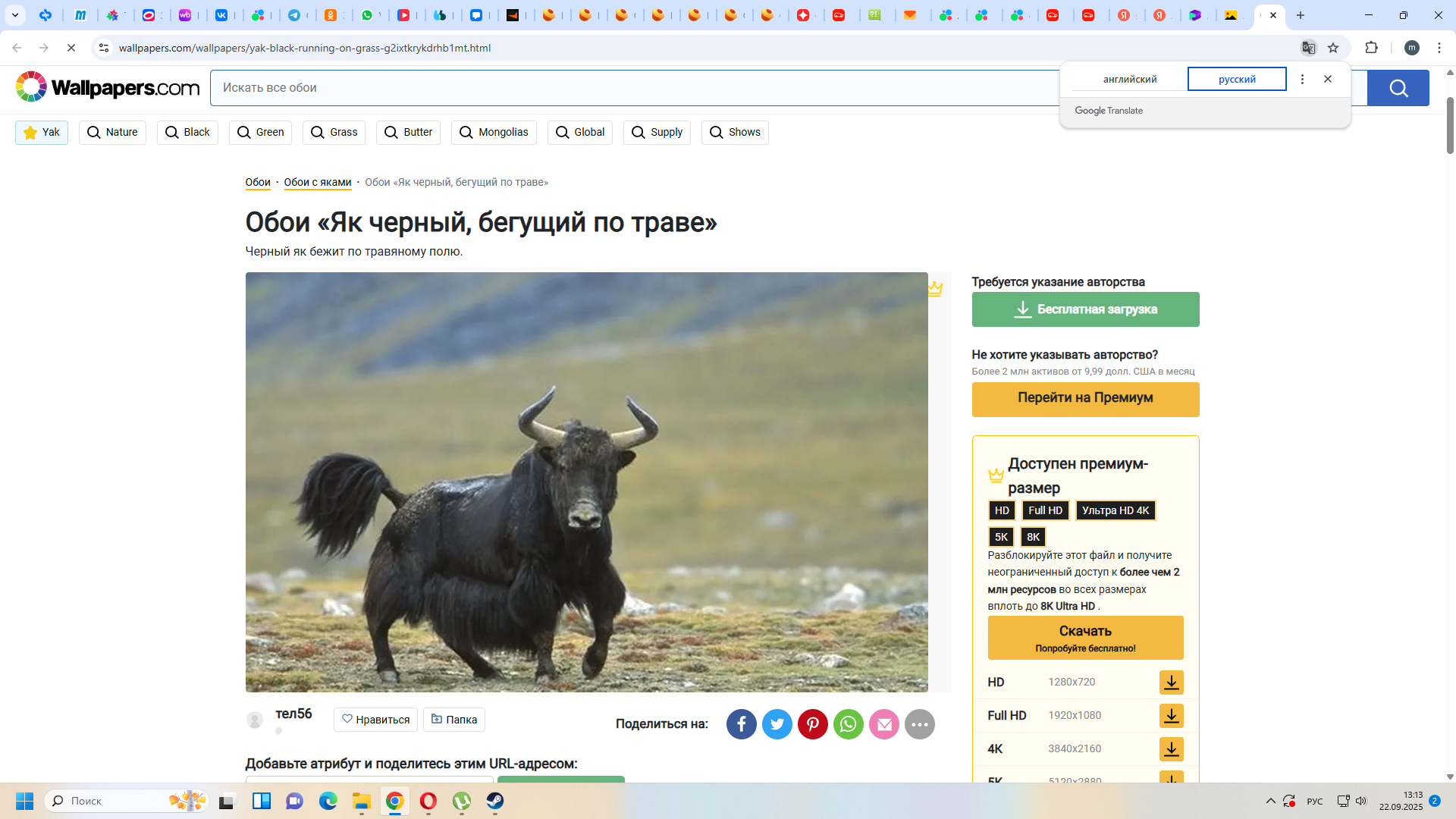This screenshot has width=1456, height=819.
Task: View site information icon in address bar
Action: tap(104, 48)
